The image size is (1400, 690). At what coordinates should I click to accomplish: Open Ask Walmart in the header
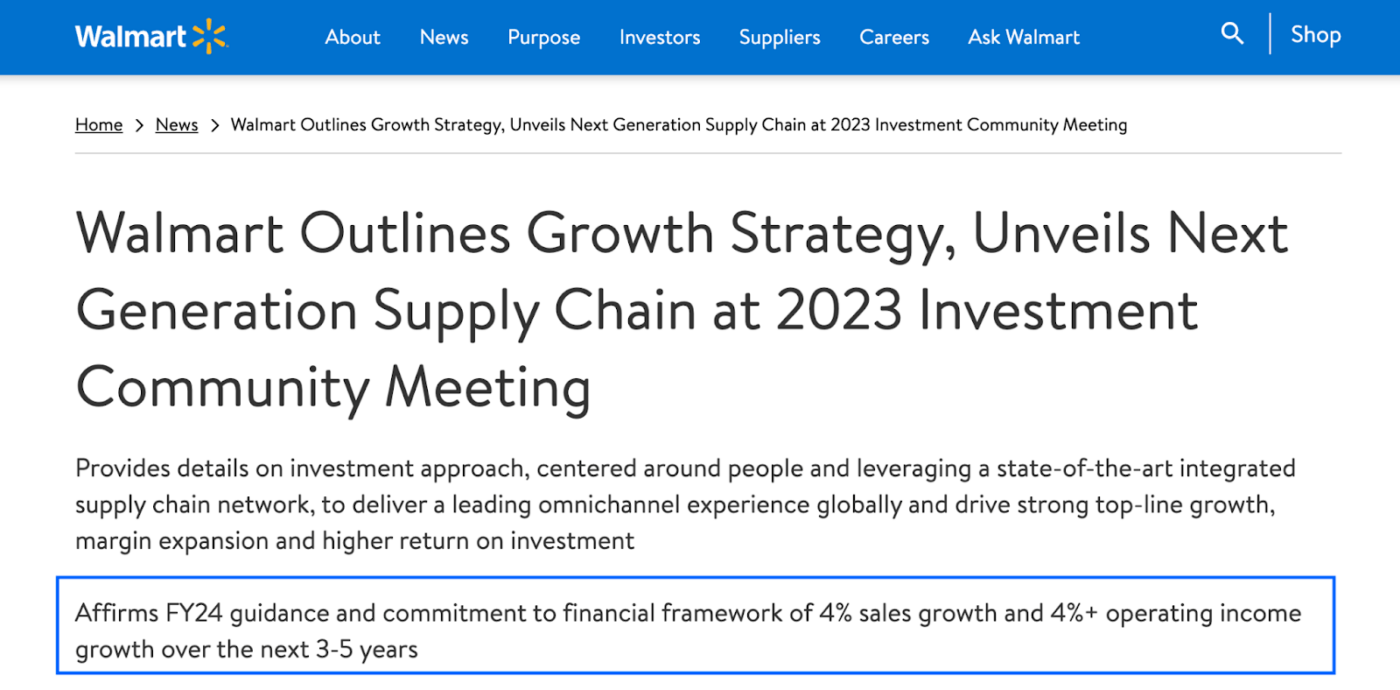[x=1024, y=37]
